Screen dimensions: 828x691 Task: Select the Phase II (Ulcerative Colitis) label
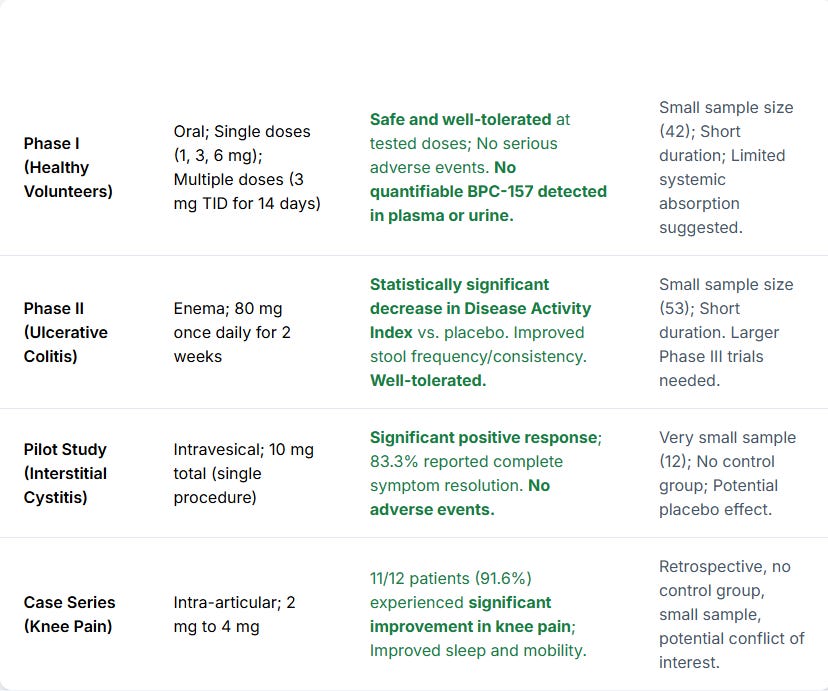pos(65,332)
